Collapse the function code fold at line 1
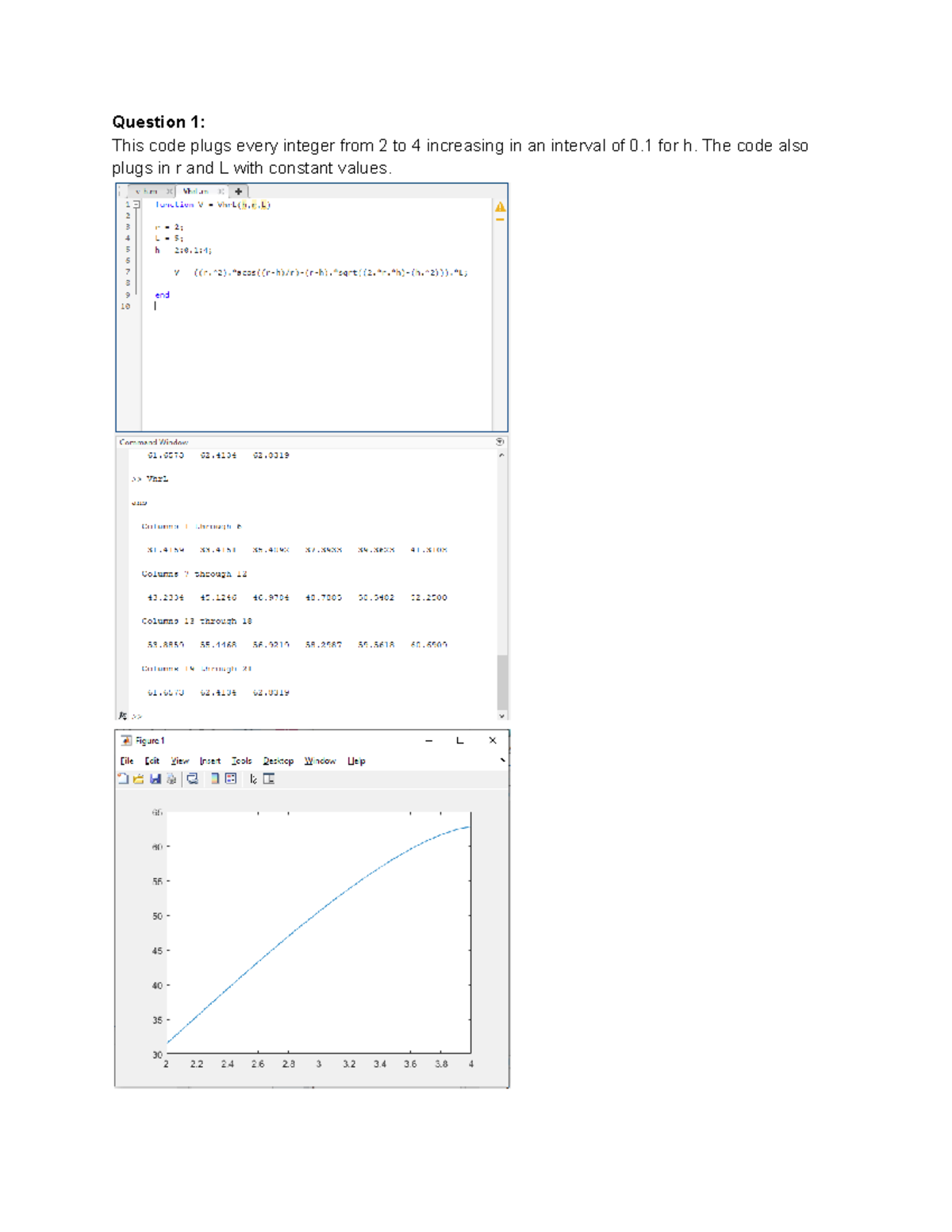 136,204
